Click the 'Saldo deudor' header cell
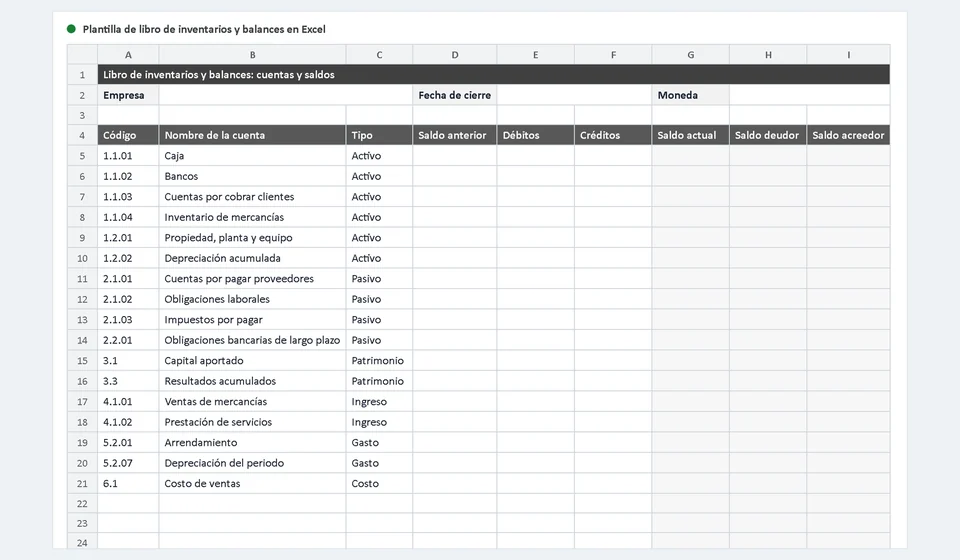Viewport: 960px width, 560px height. 768,135
